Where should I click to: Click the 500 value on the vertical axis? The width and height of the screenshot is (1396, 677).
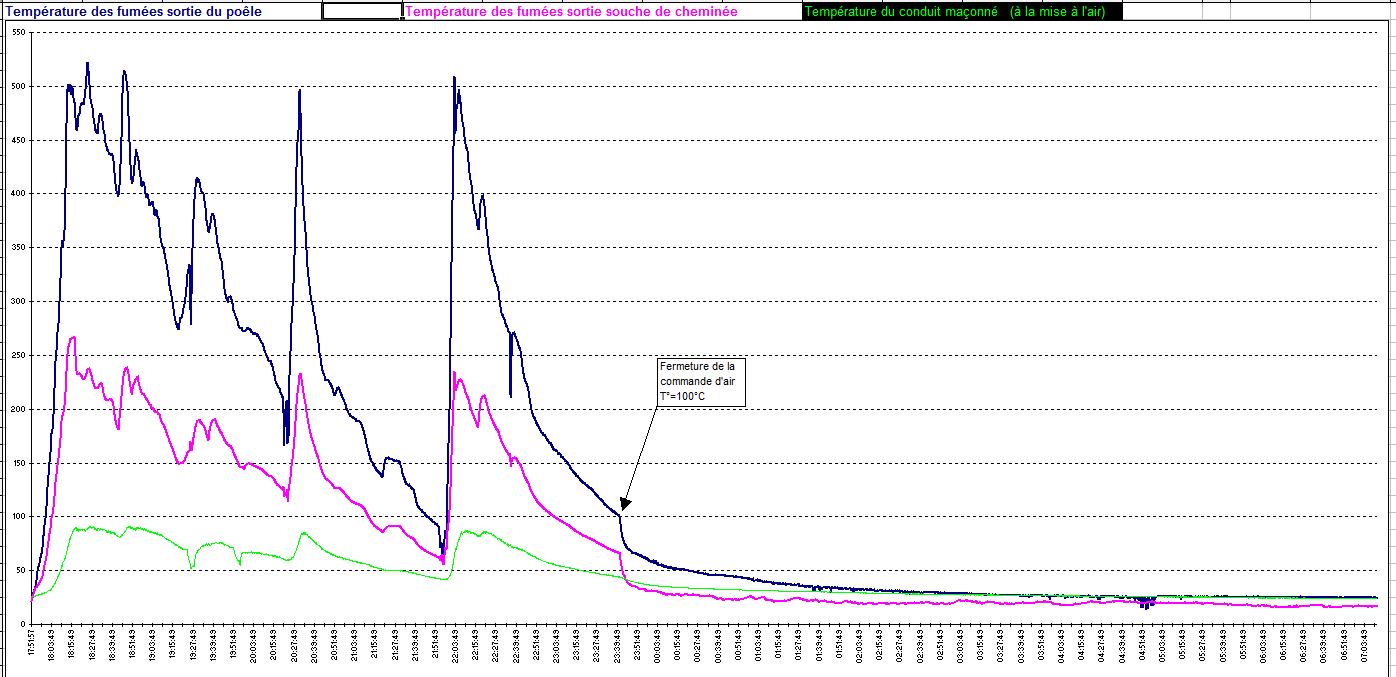[x=18, y=86]
